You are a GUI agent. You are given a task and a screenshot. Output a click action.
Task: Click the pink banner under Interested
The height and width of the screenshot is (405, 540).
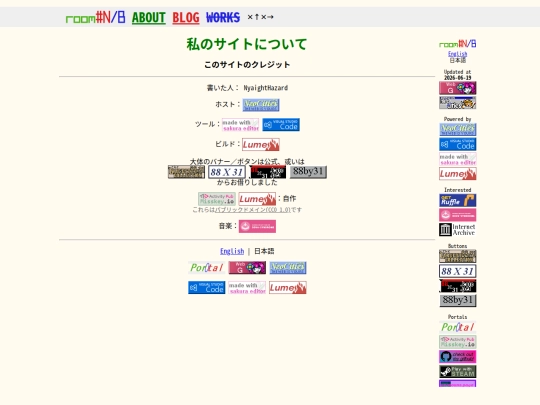click(458, 215)
